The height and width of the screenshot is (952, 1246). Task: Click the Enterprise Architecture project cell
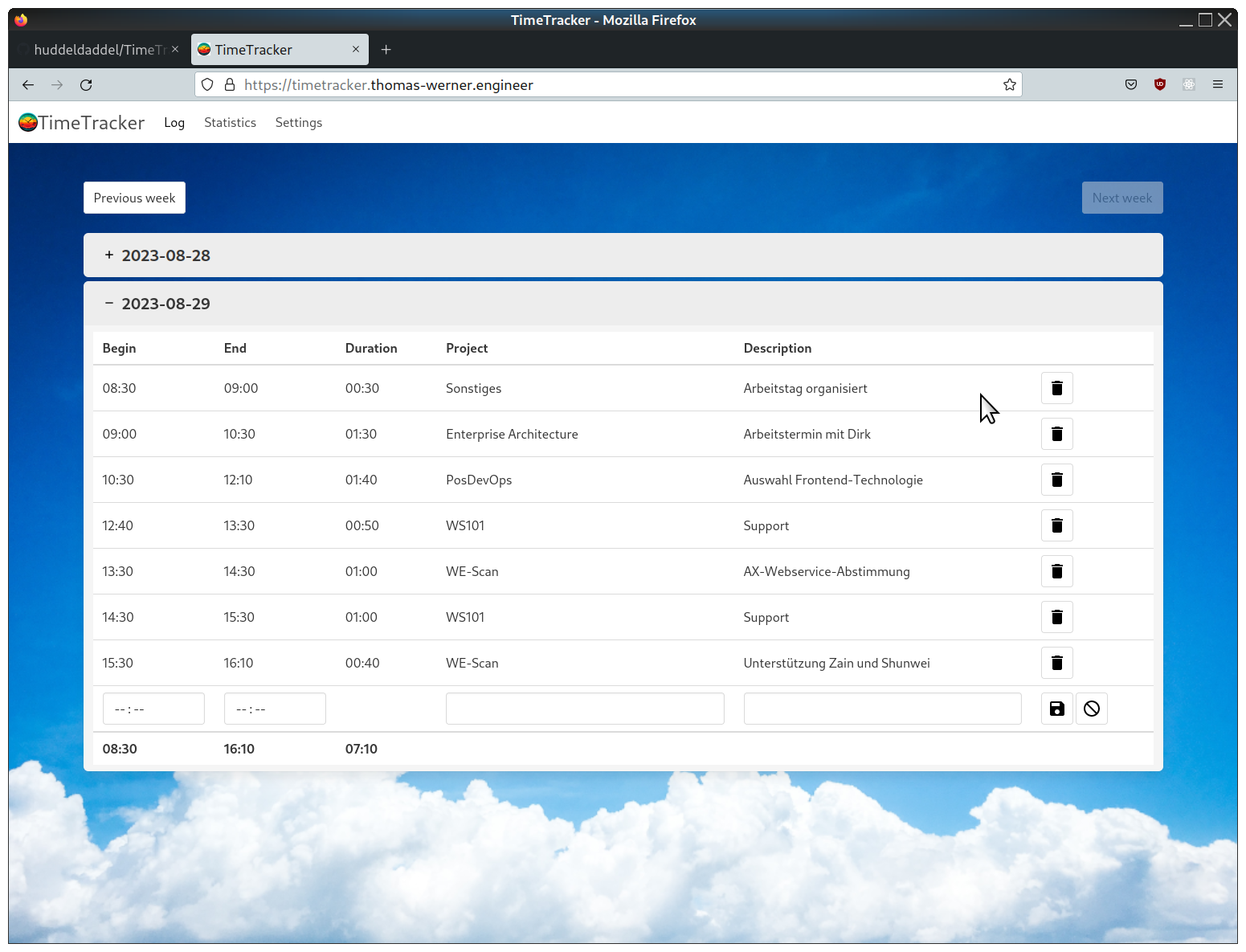tap(512, 434)
